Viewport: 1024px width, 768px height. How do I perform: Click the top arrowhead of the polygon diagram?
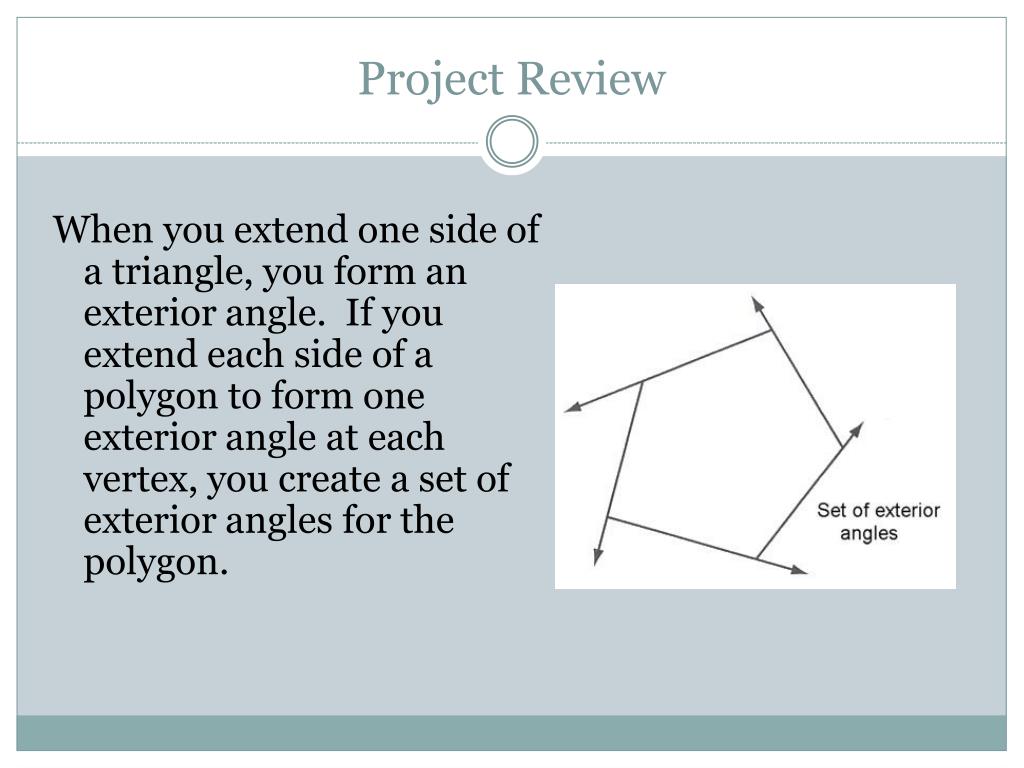[x=758, y=305]
